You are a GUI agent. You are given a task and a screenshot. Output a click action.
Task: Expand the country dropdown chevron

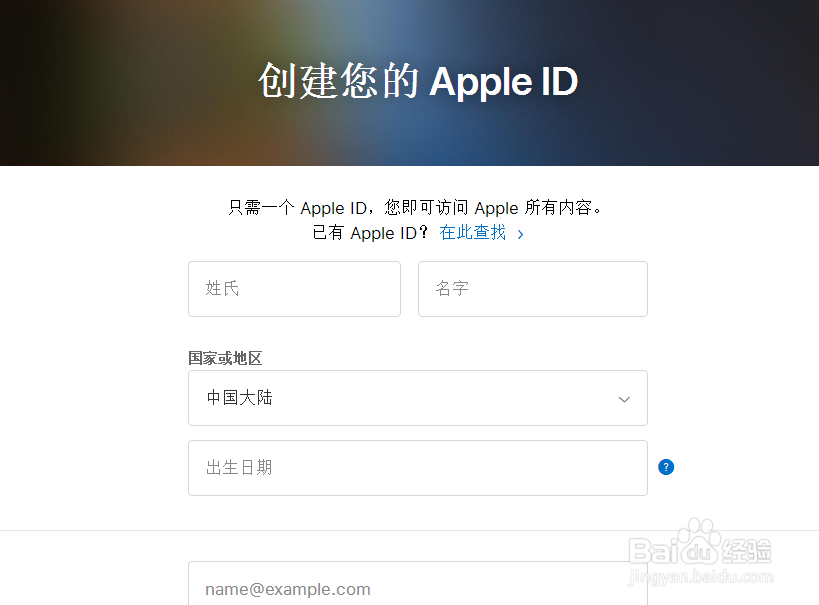[624, 400]
